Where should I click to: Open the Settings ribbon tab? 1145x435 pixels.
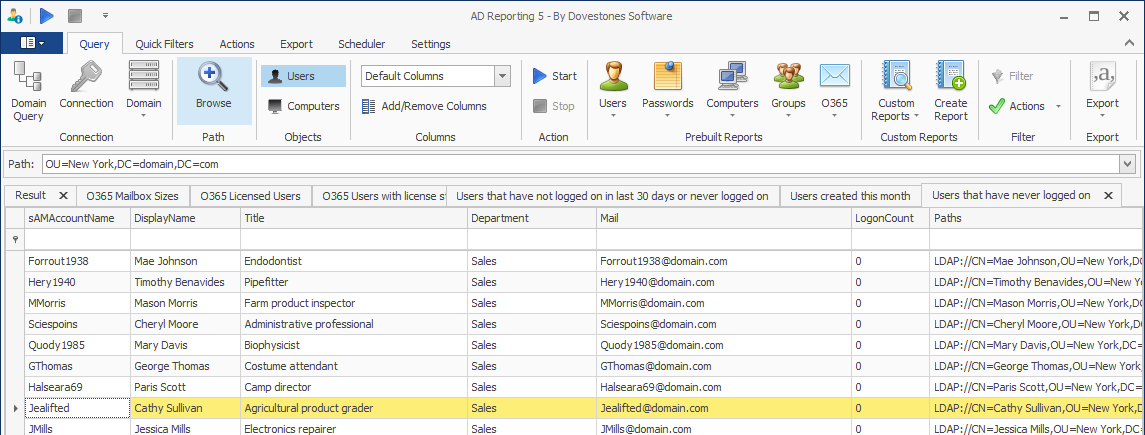click(x=431, y=44)
